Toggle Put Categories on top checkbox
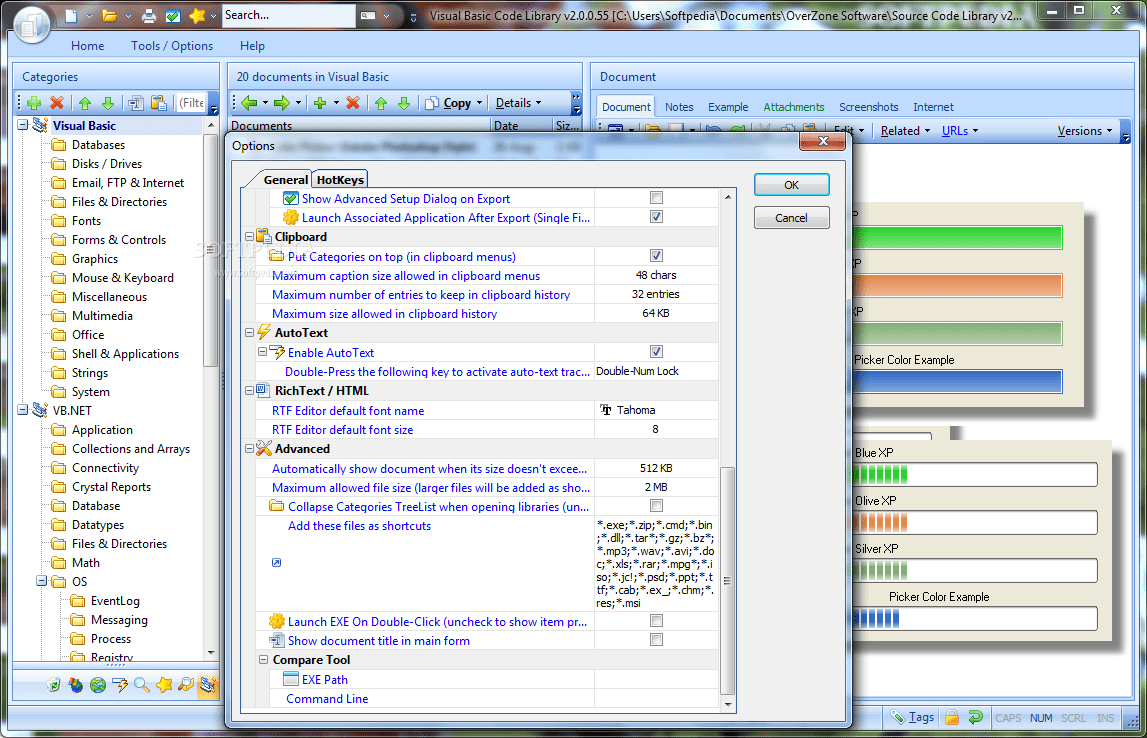The height and width of the screenshot is (738, 1147). [x=656, y=255]
